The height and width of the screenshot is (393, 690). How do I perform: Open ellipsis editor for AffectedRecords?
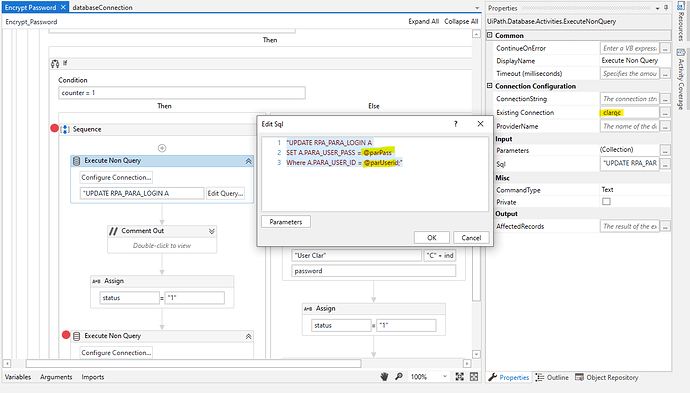665,226
